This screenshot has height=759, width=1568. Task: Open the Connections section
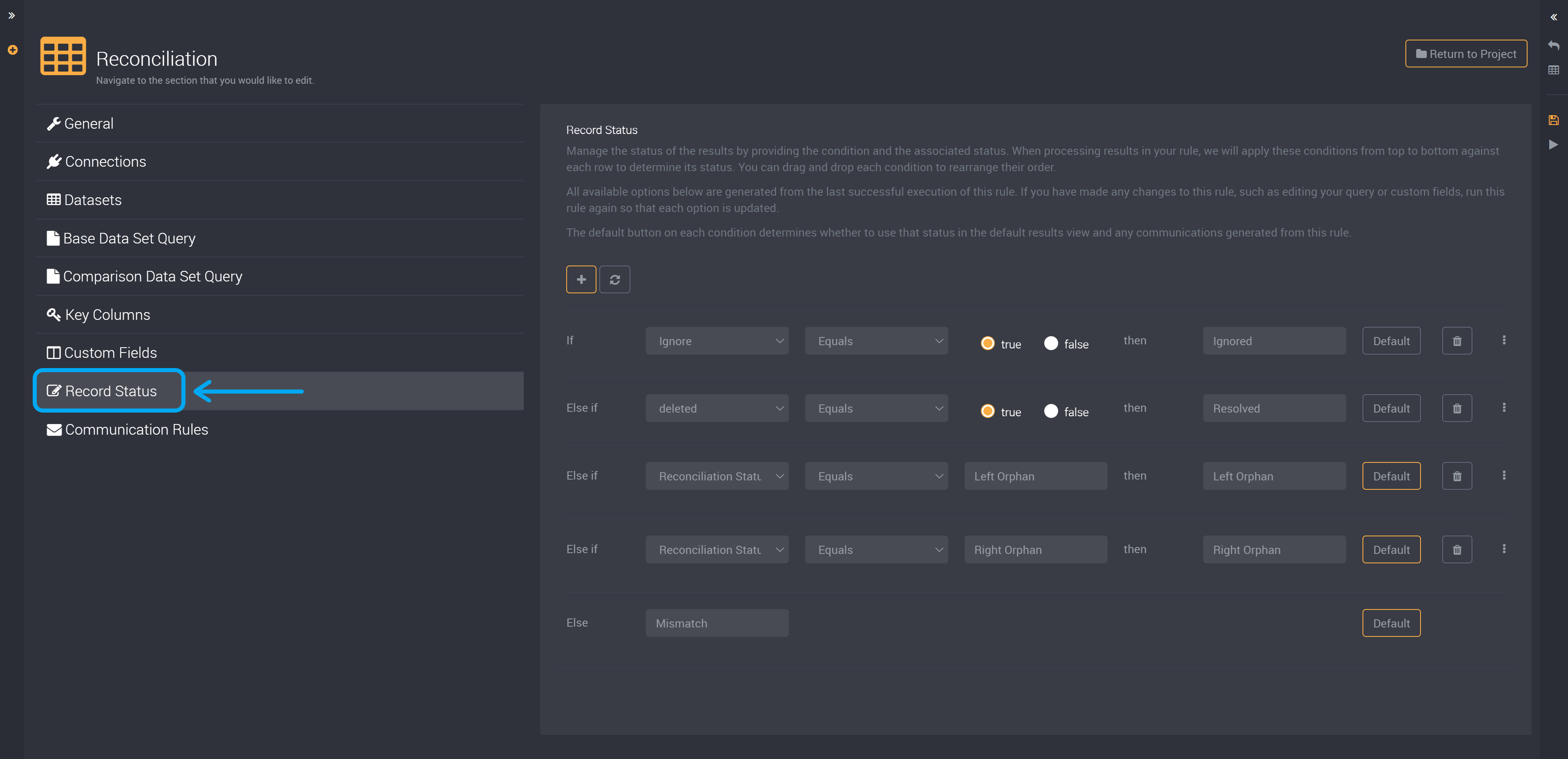click(x=280, y=161)
